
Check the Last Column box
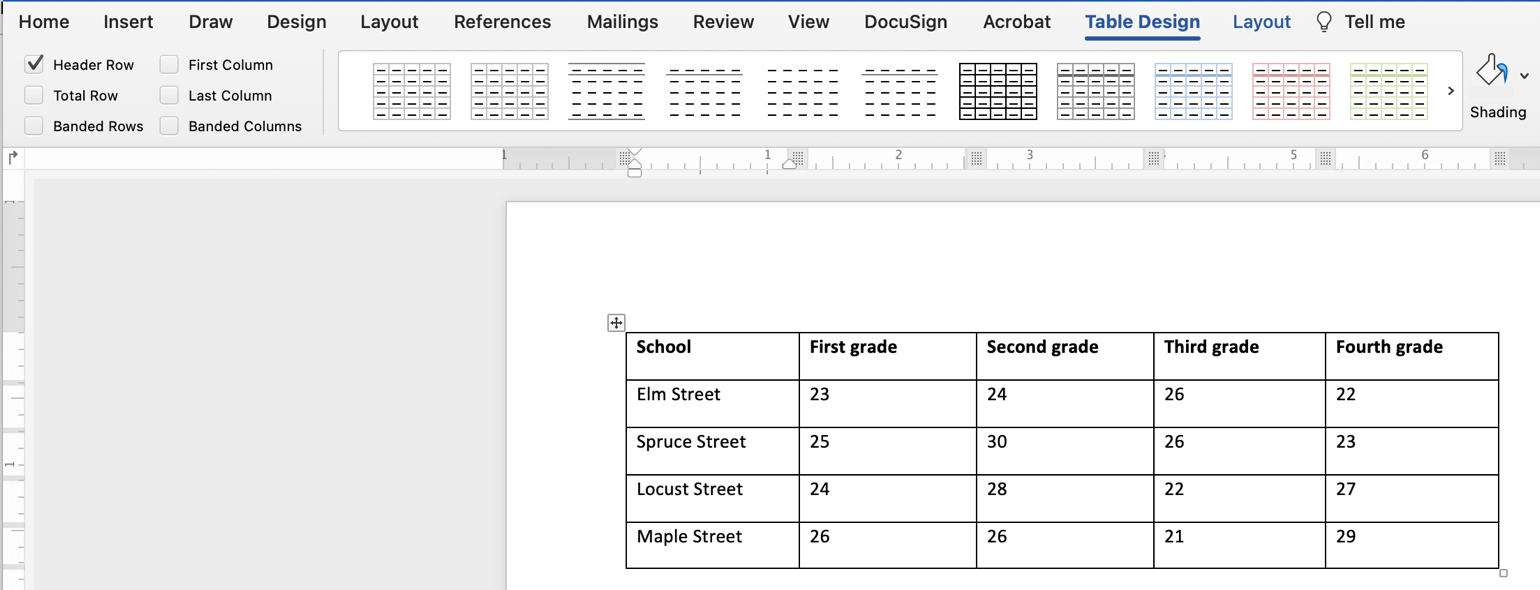coord(169,95)
